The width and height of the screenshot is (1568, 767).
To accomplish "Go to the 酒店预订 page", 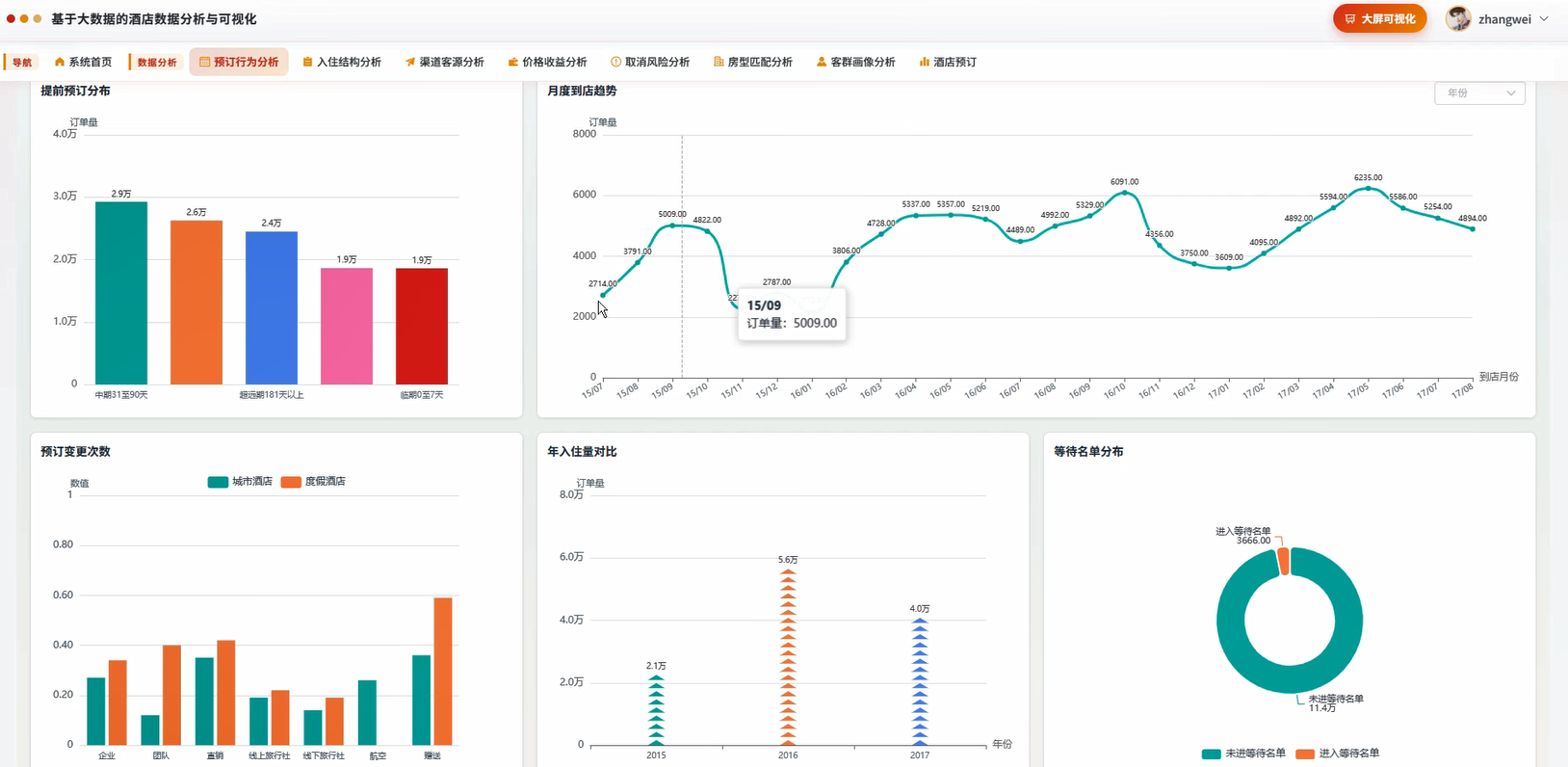I will click(948, 62).
